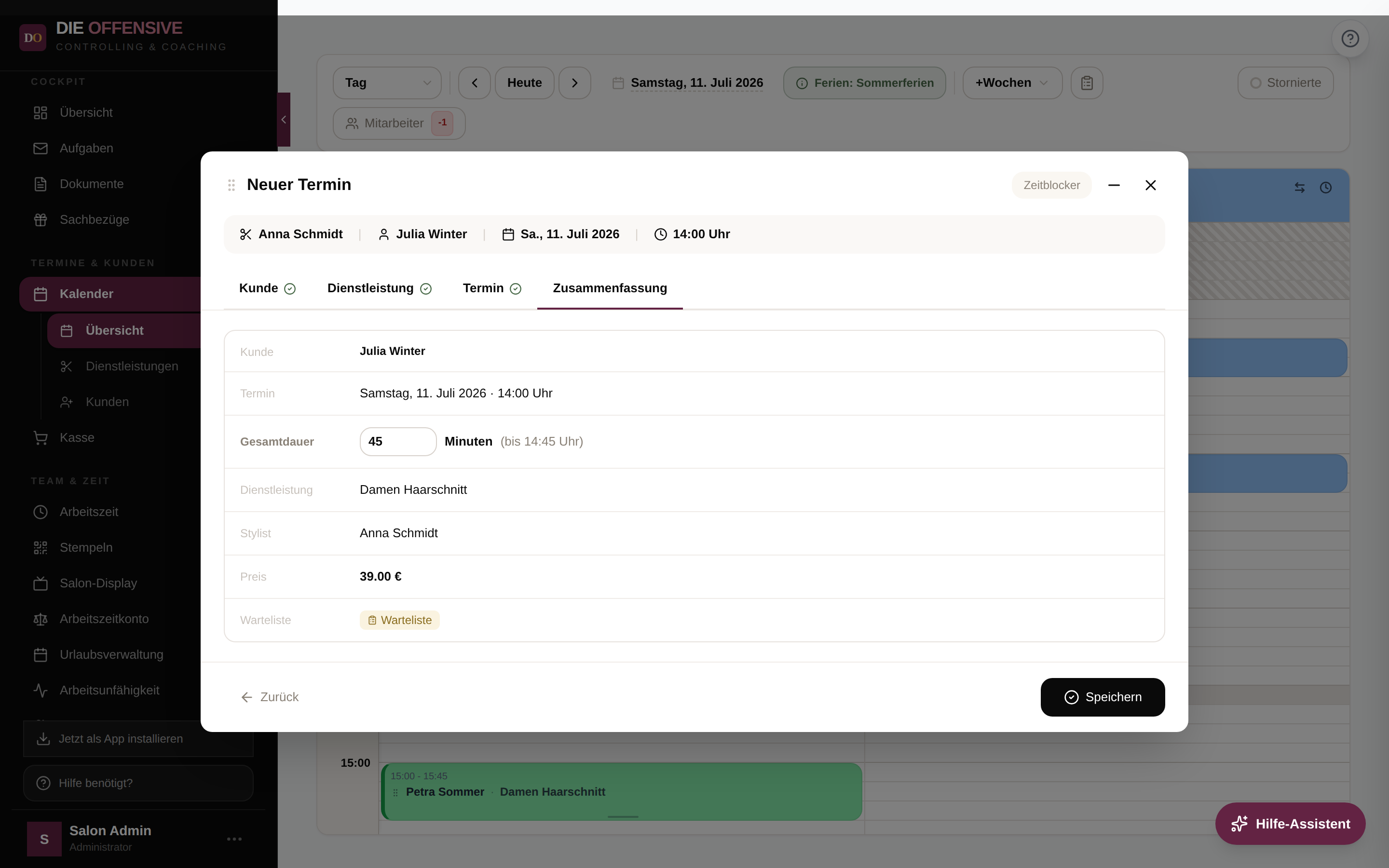Click the Ferien: Sommerferien badge
1389x868 pixels.
[x=864, y=82]
